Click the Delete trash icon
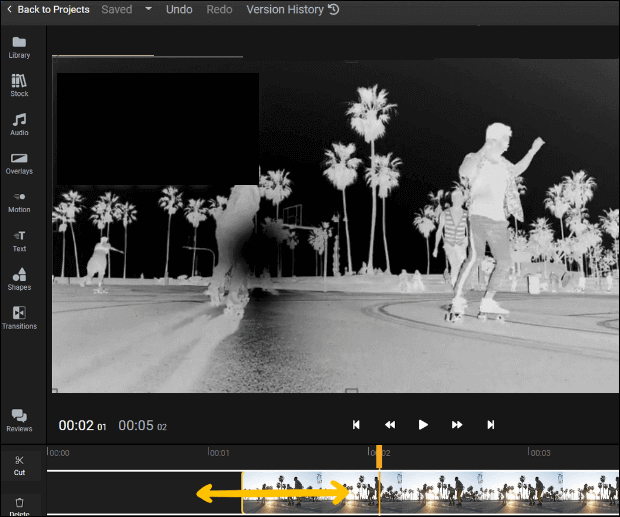Screen dimensions: 620x517 (x=19, y=503)
